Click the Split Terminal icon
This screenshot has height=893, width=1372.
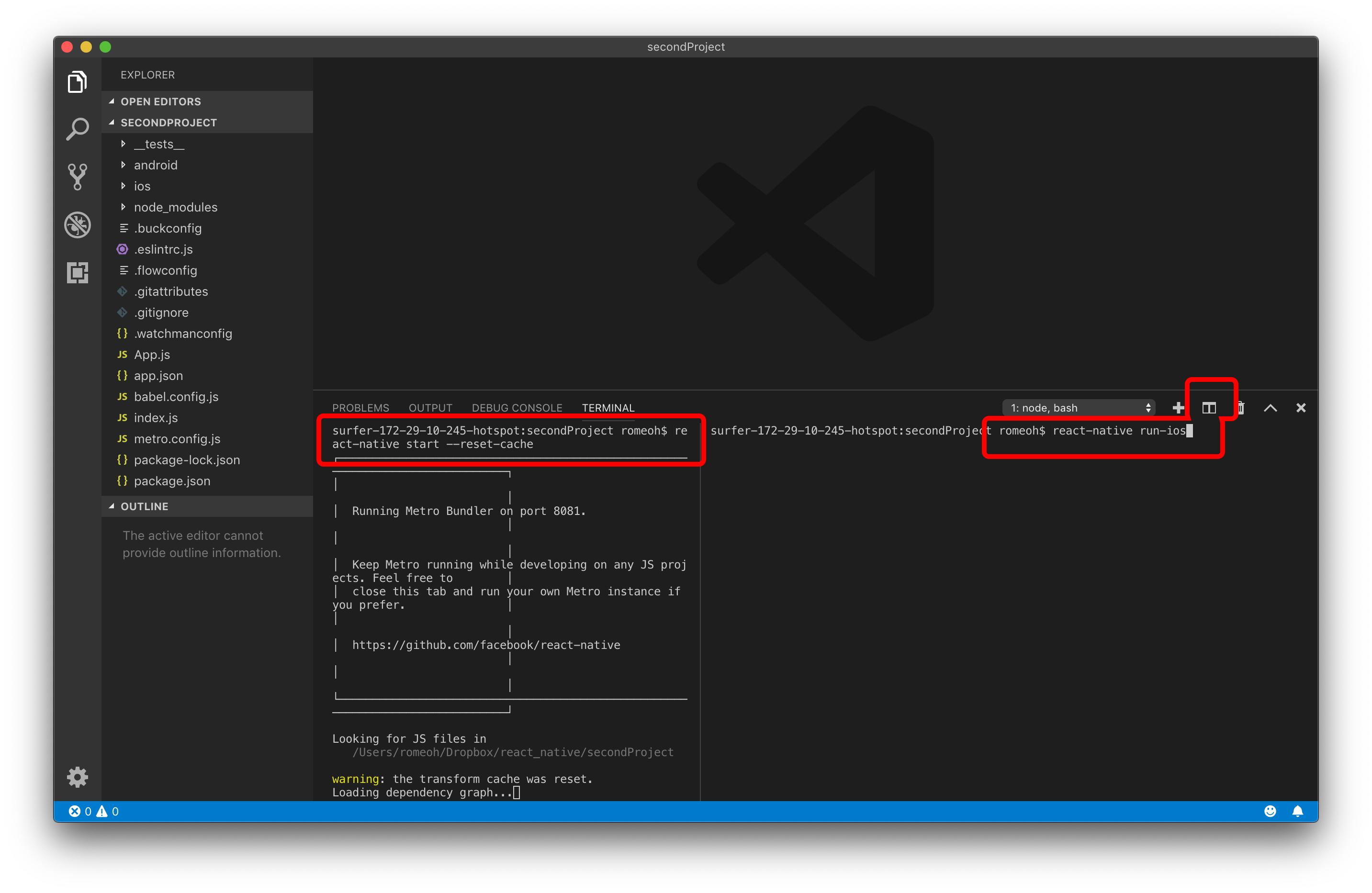1209,408
